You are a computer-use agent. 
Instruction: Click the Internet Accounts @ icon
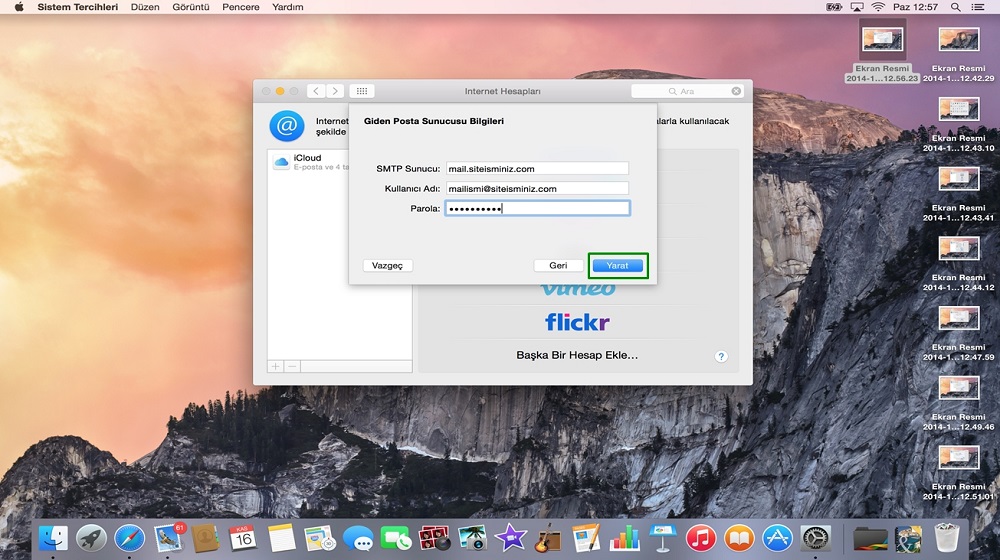(x=286, y=126)
